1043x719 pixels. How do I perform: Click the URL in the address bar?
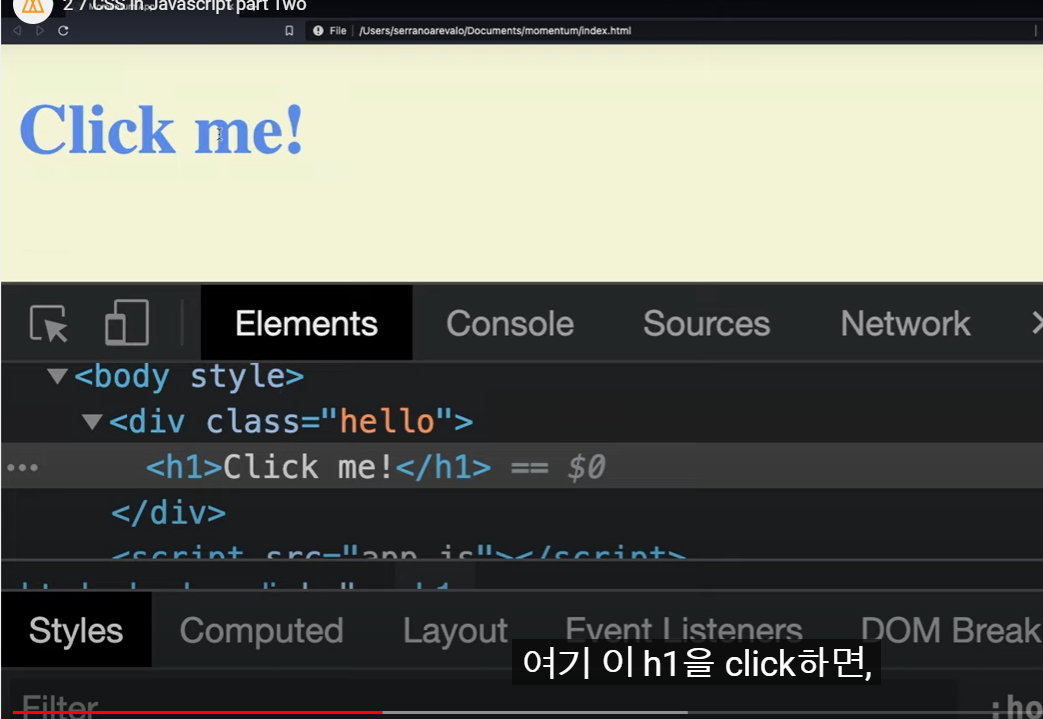point(495,31)
